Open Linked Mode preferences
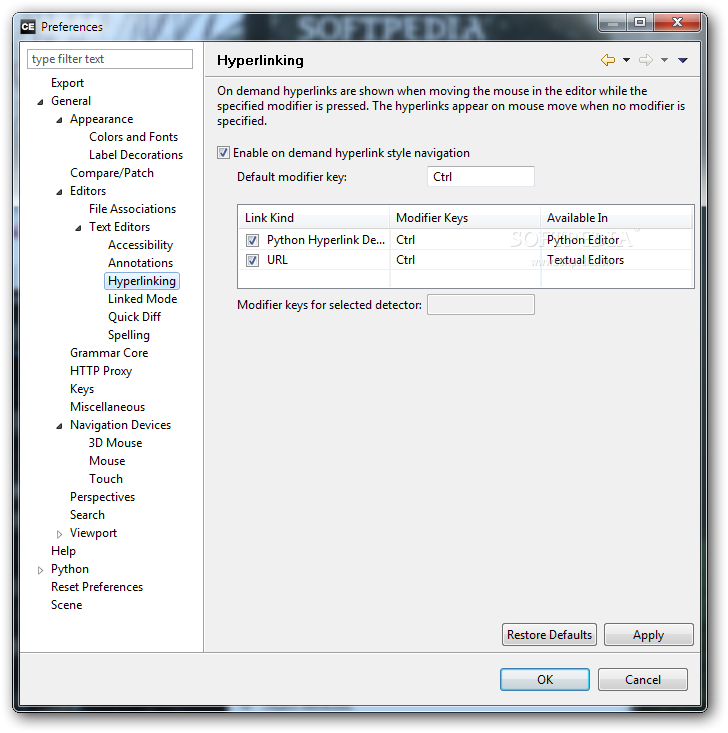 point(143,299)
